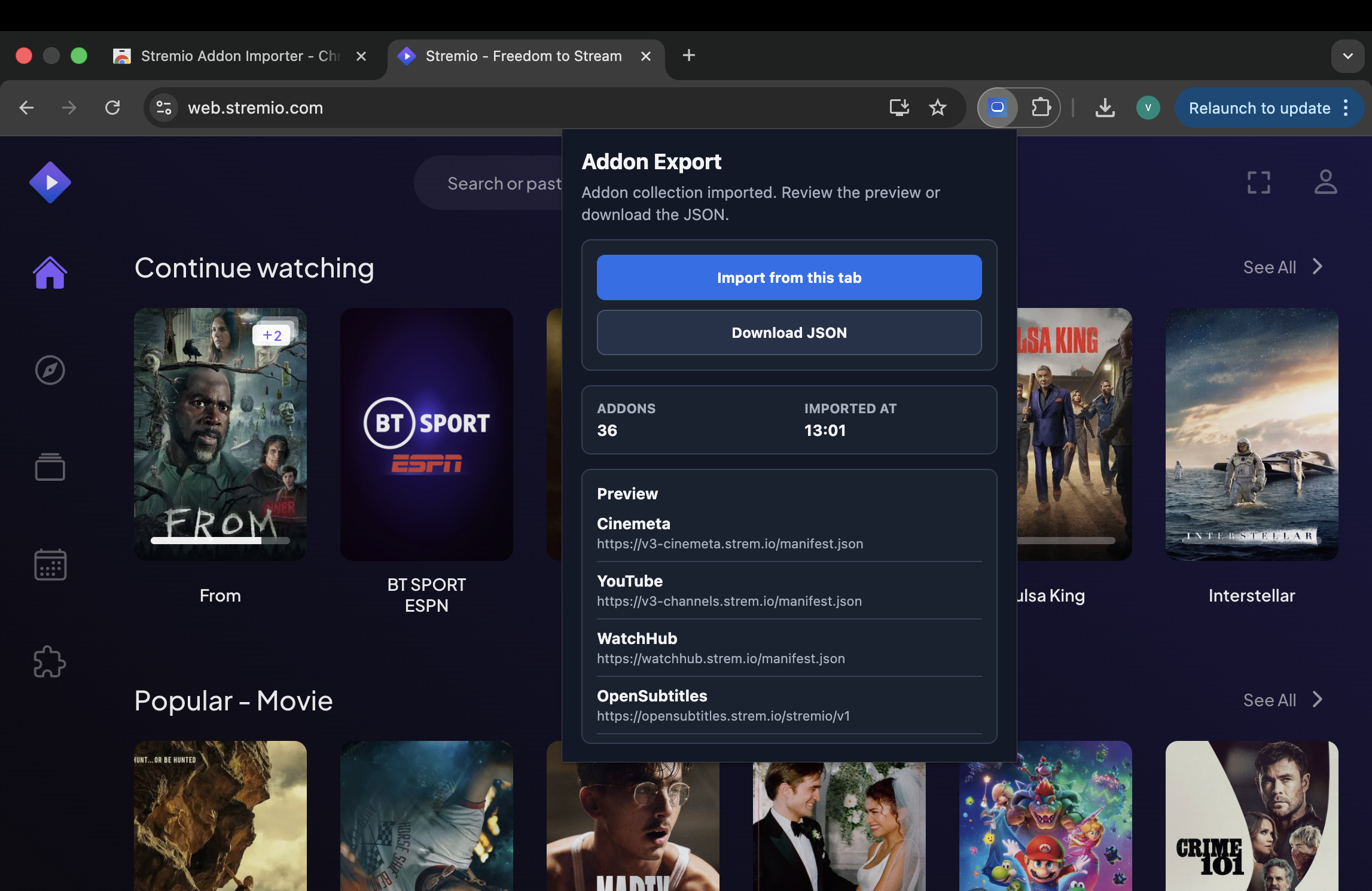Open the Library icon in sidebar
The width and height of the screenshot is (1372, 891).
point(50,467)
